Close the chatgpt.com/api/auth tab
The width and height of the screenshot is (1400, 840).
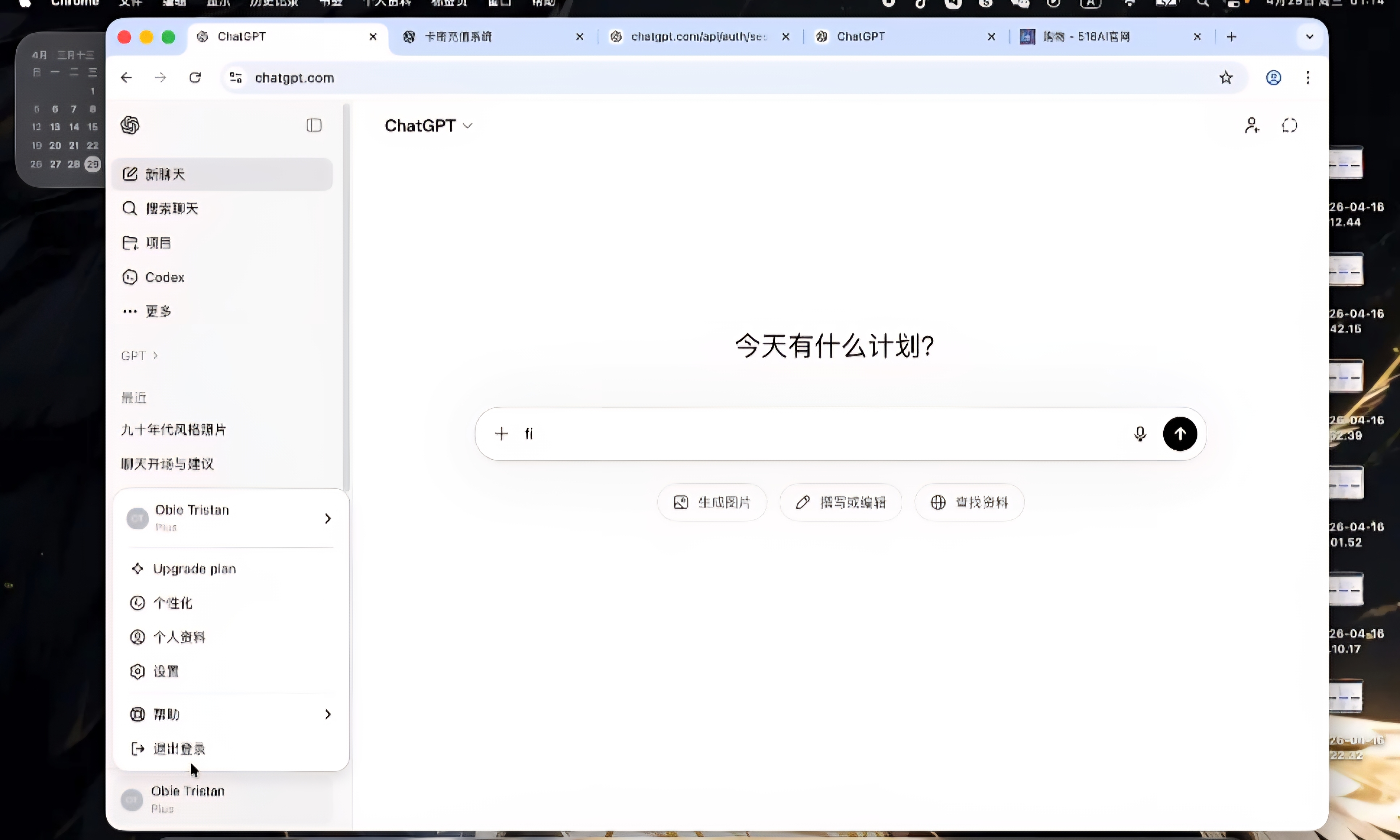click(x=786, y=37)
